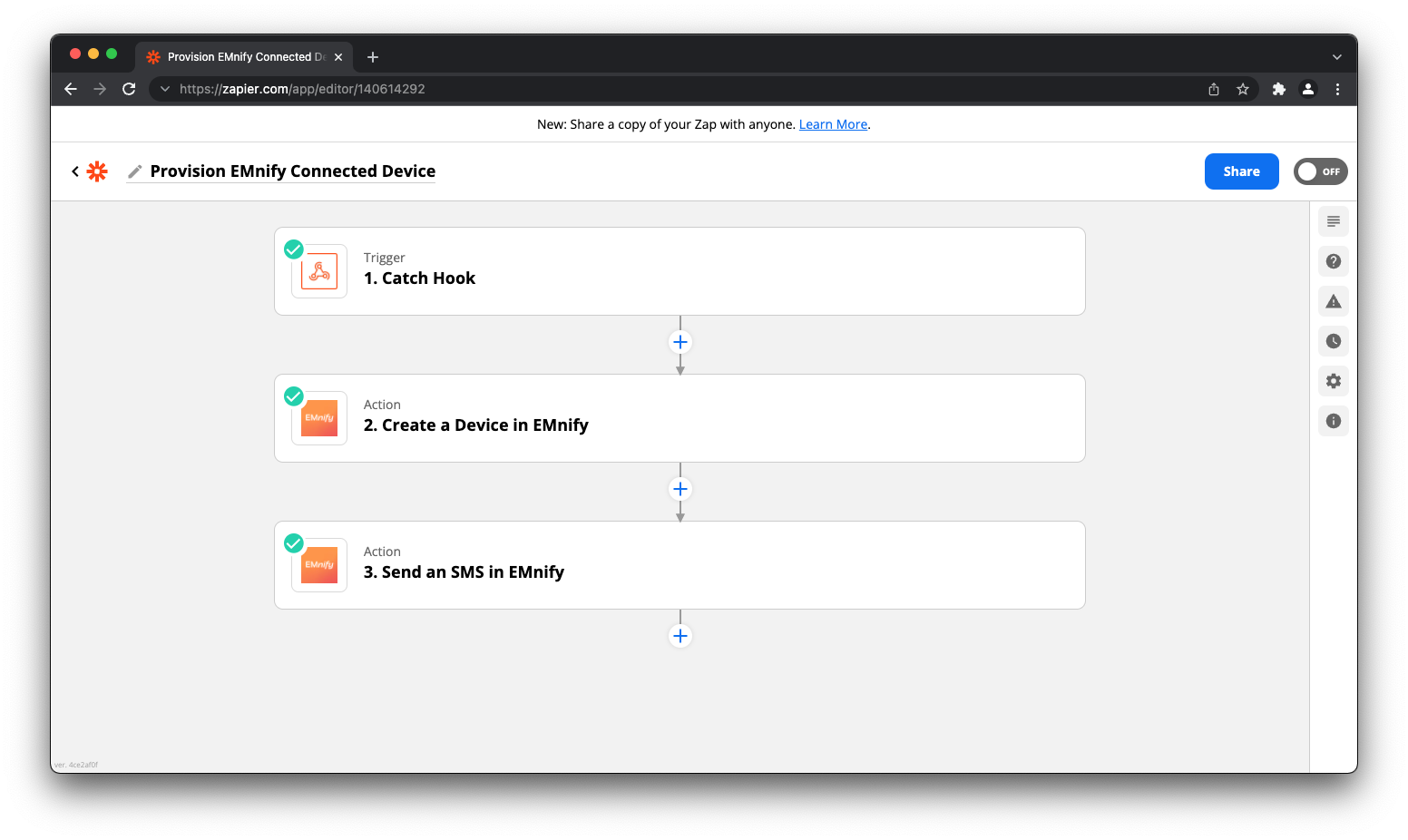The width and height of the screenshot is (1408, 840).
Task: Open the help question mark icon
Action: pyautogui.click(x=1334, y=261)
